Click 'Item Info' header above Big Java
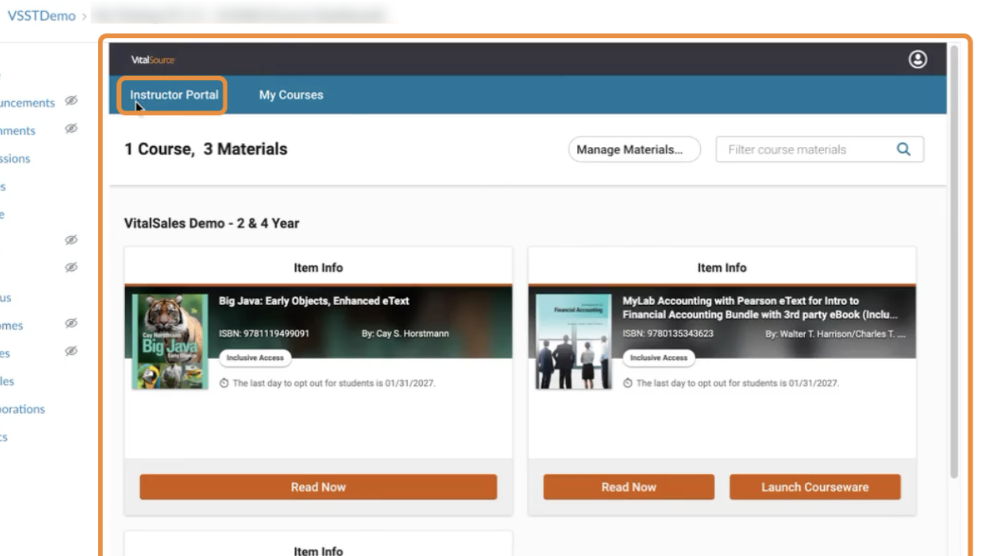The width and height of the screenshot is (1006, 556). point(318,267)
